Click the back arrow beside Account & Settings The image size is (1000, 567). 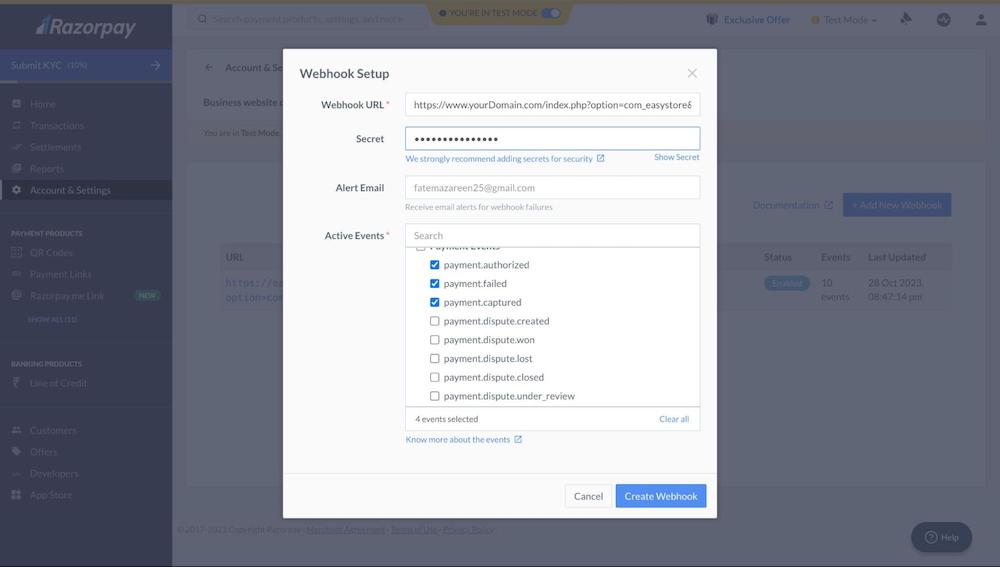point(209,68)
